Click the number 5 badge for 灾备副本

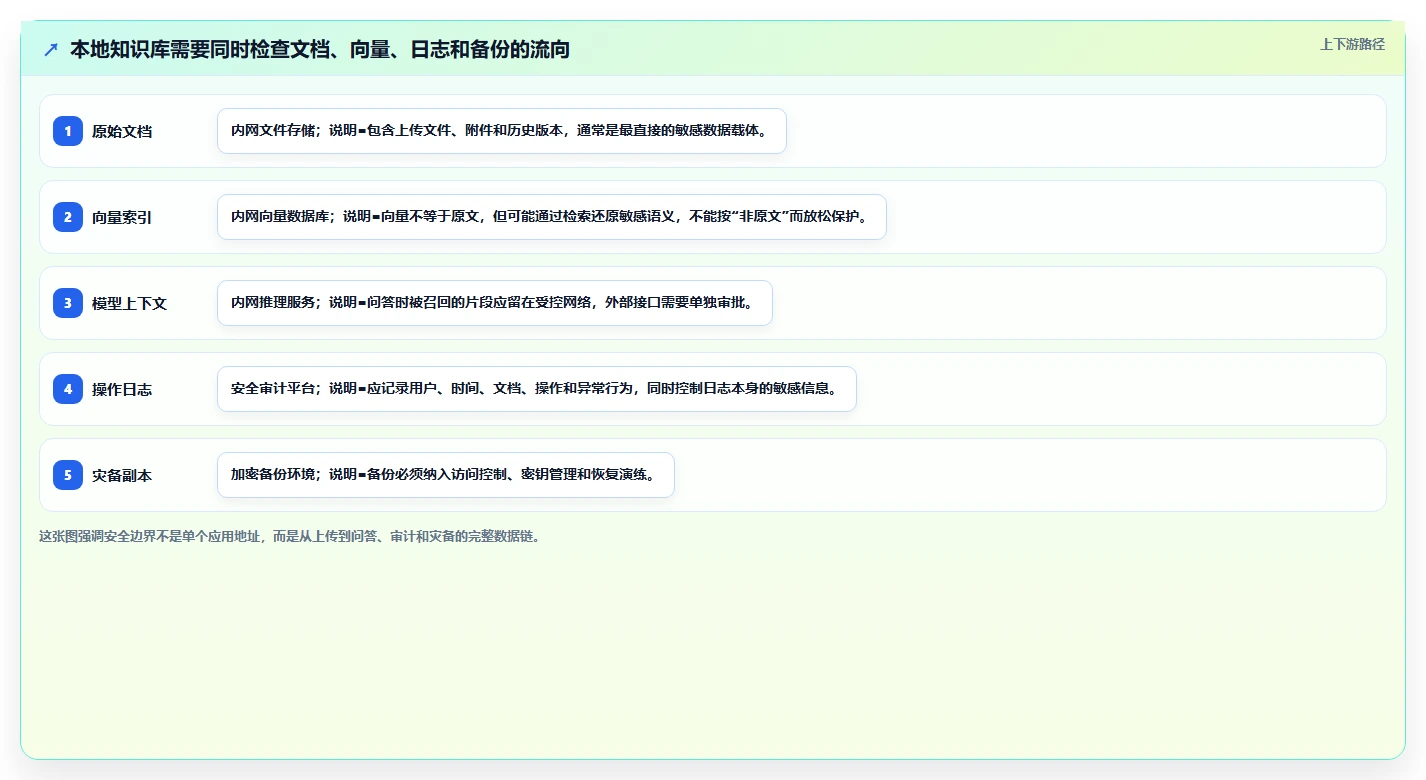(x=68, y=475)
